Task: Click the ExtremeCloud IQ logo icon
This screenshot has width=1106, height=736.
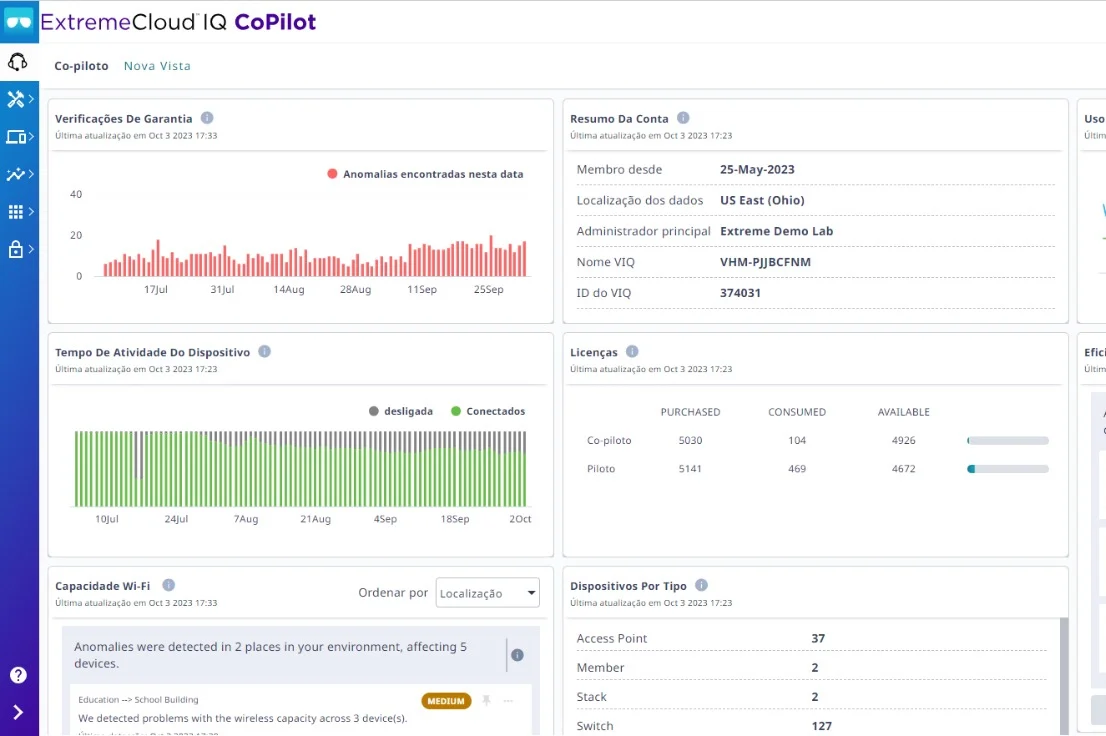Action: 19,21
